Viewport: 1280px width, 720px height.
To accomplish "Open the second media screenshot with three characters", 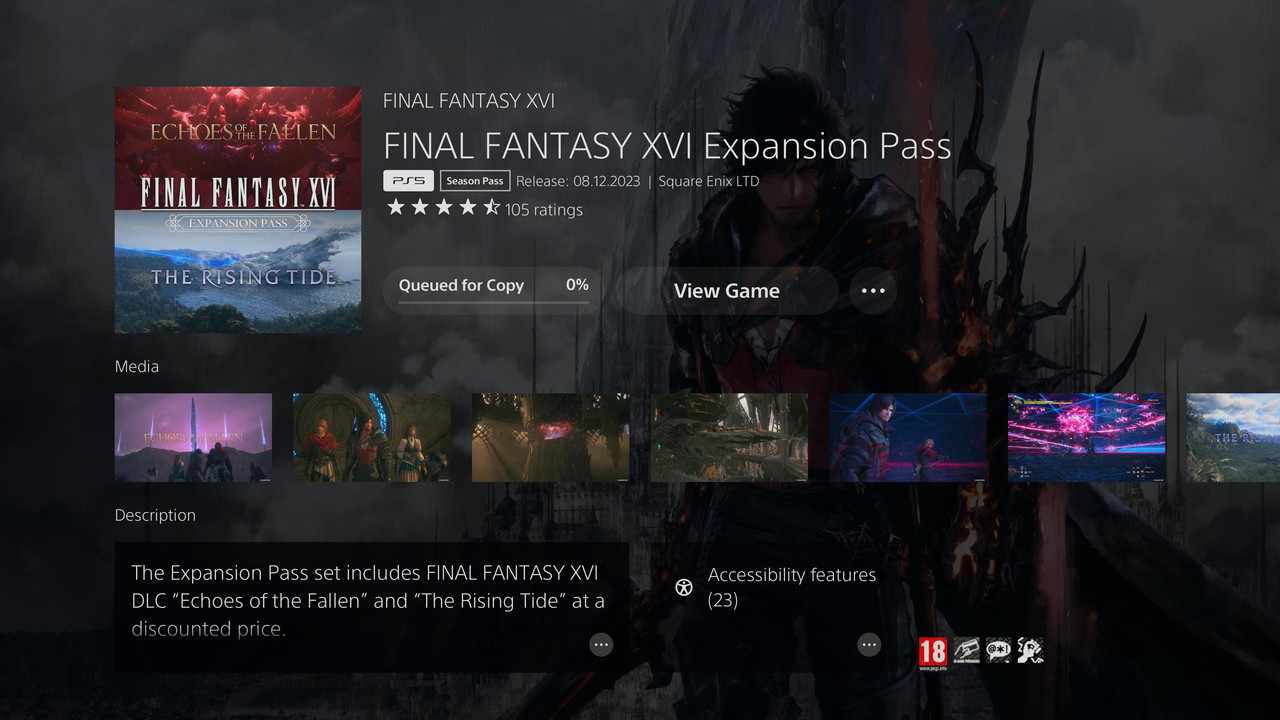I will pos(372,438).
